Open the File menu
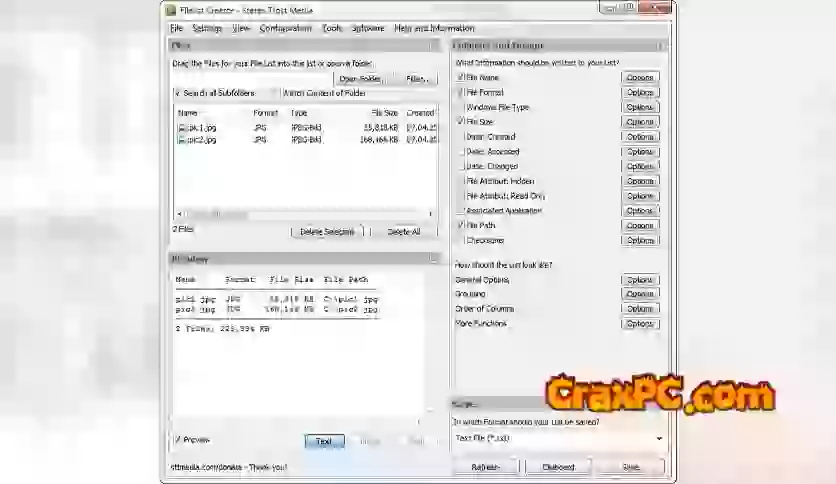Image resolution: width=836 pixels, height=484 pixels. [176, 28]
